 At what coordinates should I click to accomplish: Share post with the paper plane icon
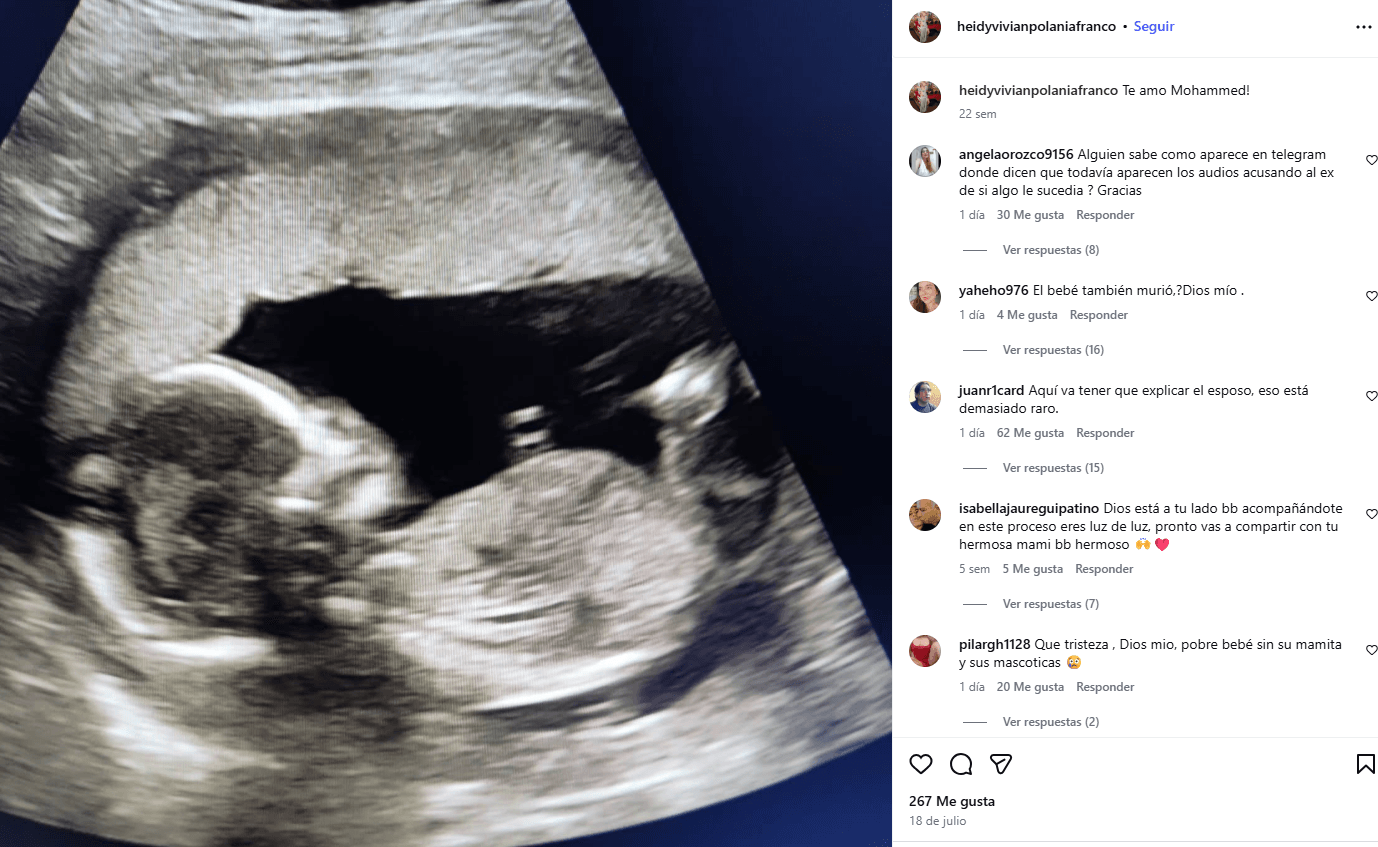(1001, 764)
